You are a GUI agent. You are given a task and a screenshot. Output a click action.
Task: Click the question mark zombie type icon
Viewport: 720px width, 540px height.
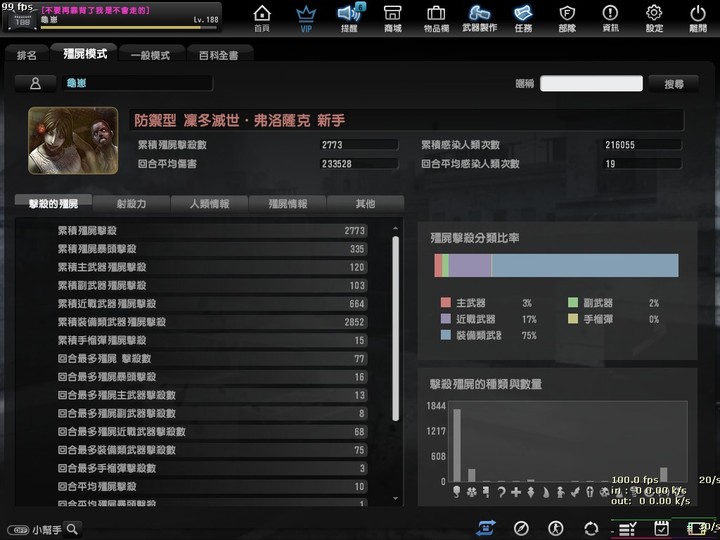tap(501, 492)
